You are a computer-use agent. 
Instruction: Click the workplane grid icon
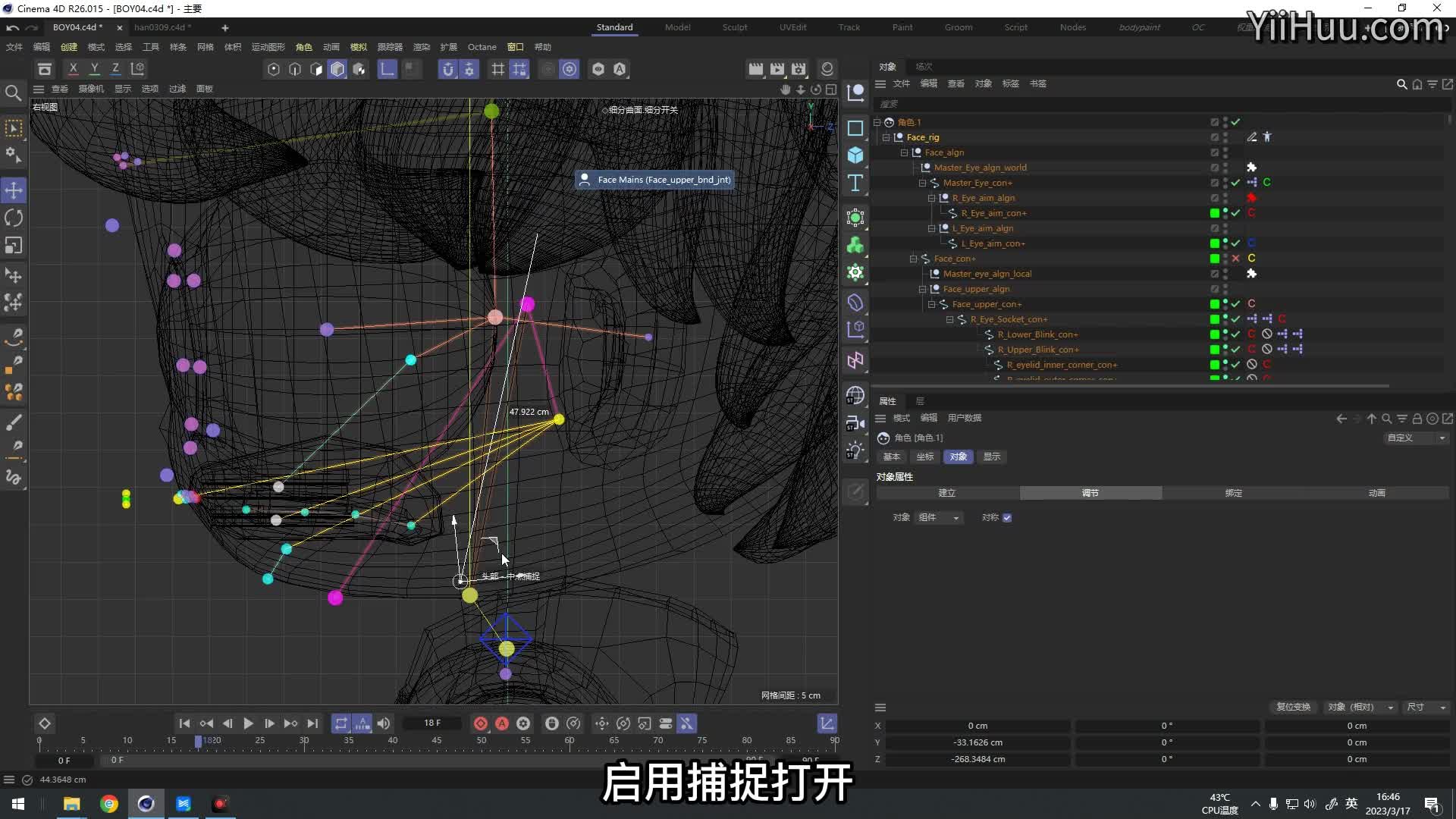(x=498, y=69)
